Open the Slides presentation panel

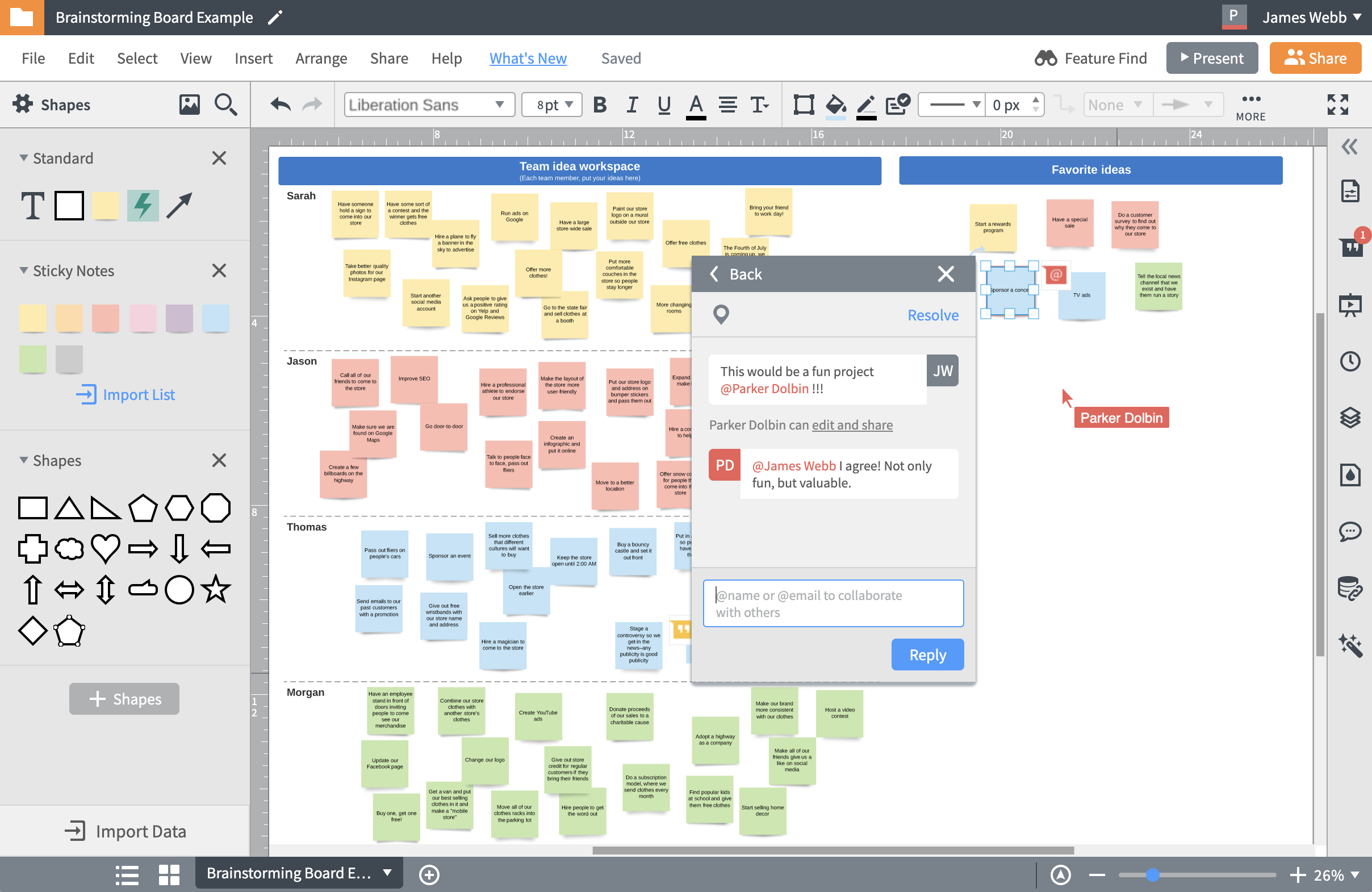tap(1352, 305)
